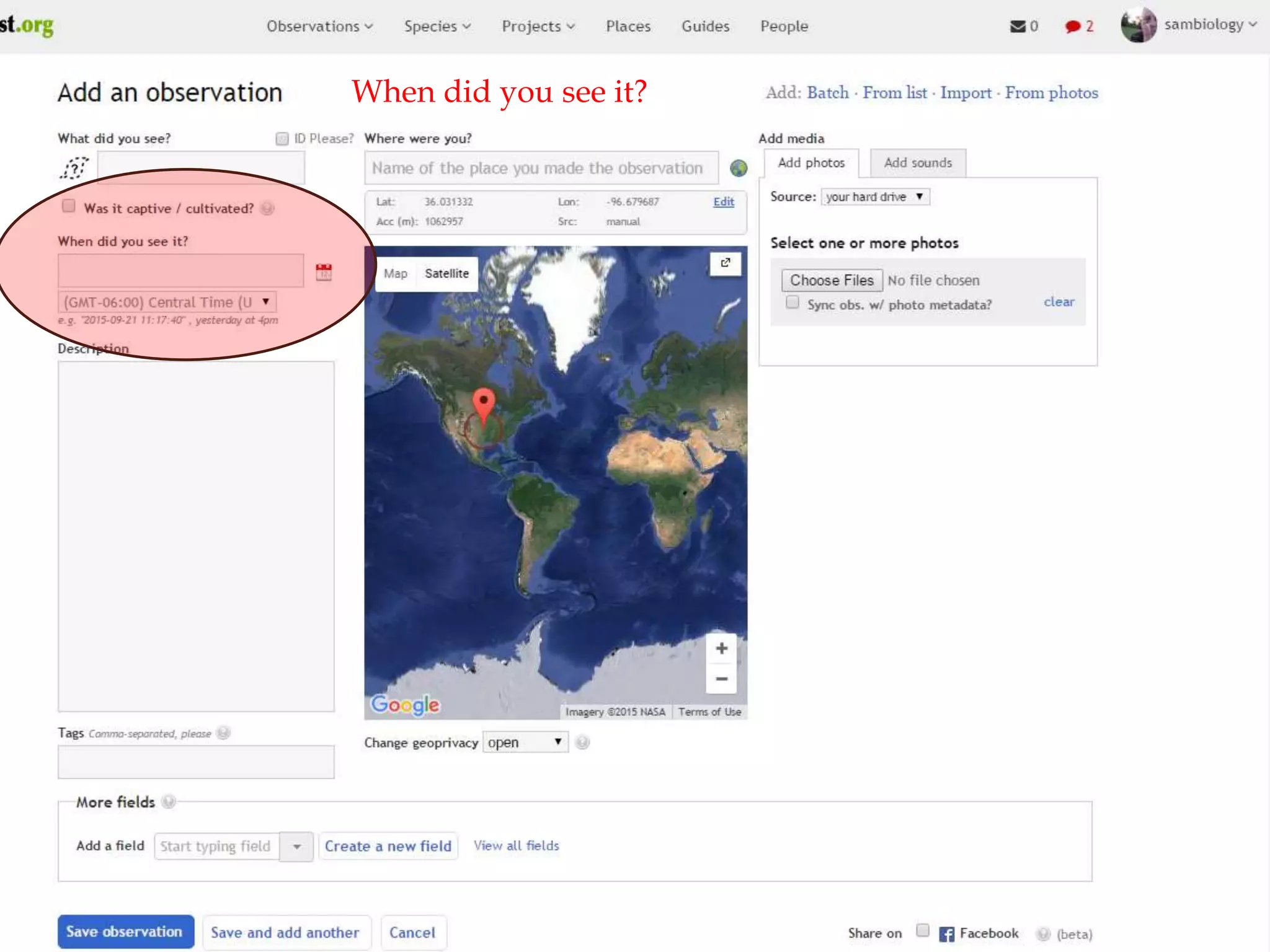This screenshot has height=952, width=1270.
Task: Switch map to Satellite view
Action: (x=446, y=273)
